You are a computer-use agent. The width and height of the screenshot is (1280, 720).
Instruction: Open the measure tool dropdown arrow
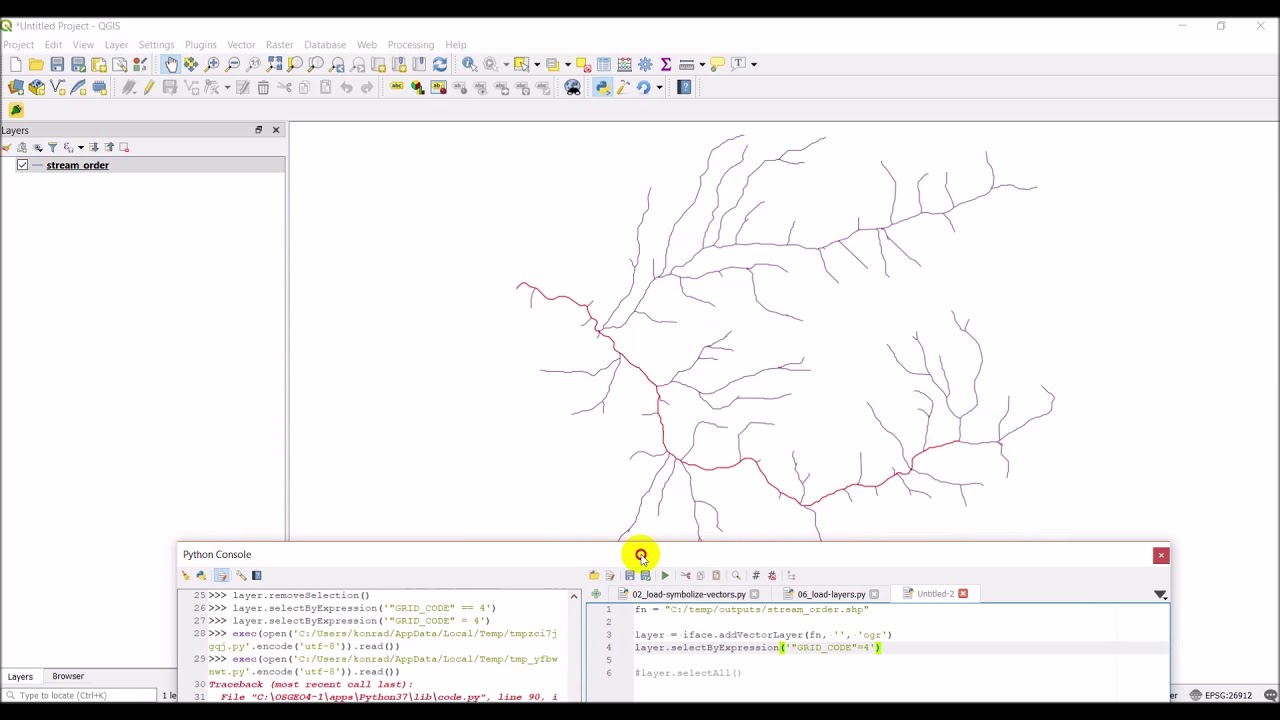(702, 64)
